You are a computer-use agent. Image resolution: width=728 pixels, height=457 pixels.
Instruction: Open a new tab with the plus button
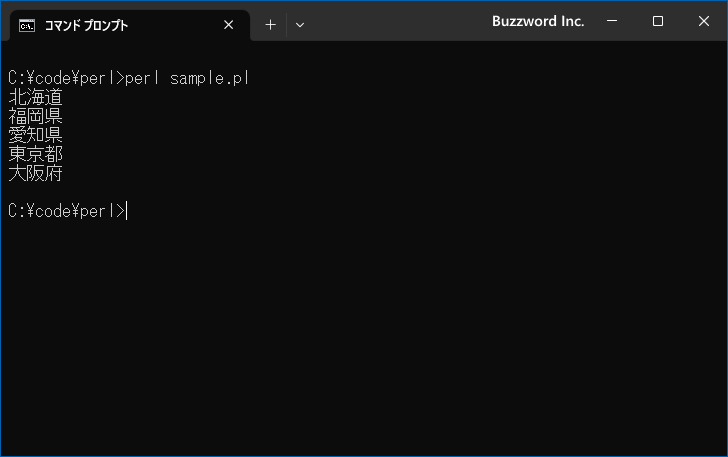(x=270, y=25)
